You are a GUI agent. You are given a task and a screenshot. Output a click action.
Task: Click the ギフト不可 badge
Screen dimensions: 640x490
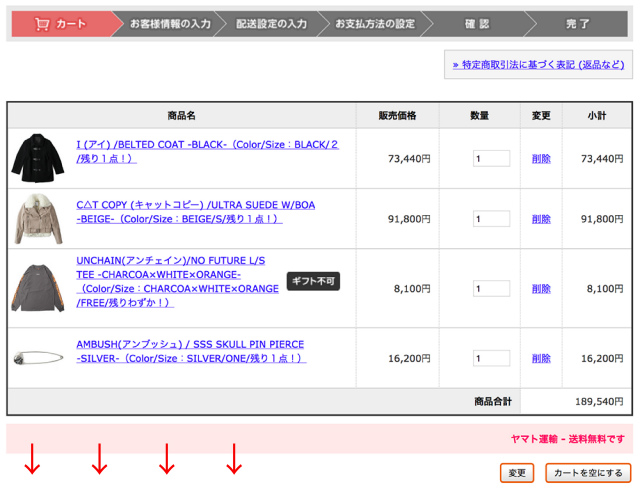(313, 281)
